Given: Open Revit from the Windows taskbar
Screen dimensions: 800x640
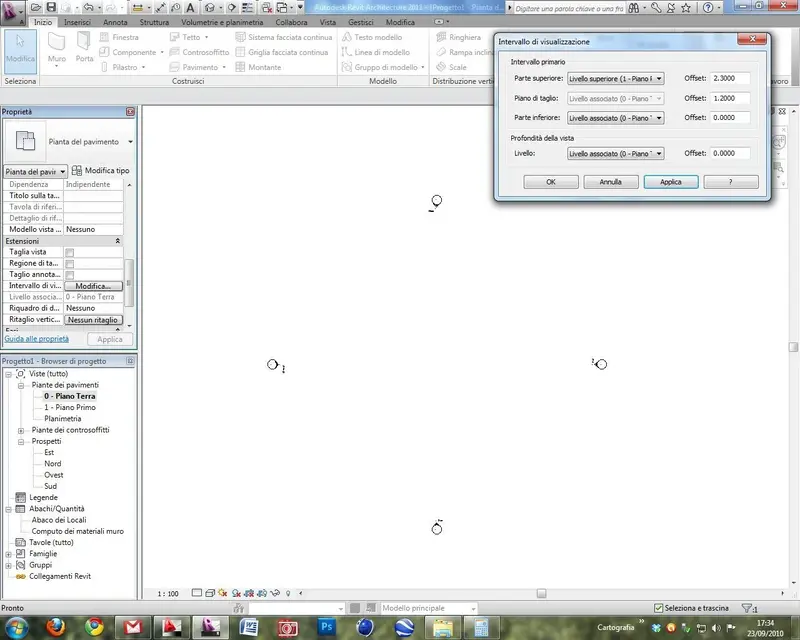Looking at the screenshot, I should coord(211,627).
